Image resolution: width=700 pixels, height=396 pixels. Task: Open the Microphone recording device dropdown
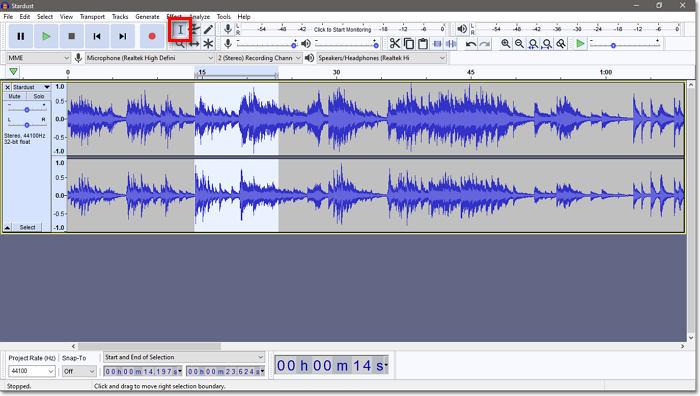[150, 58]
